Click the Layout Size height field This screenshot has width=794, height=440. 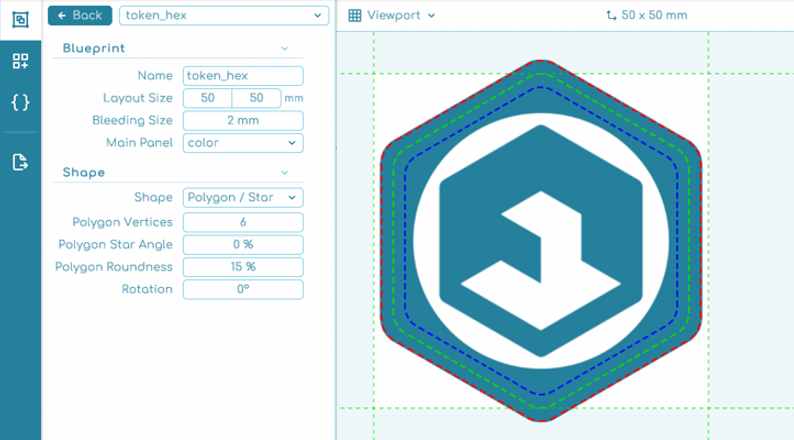pos(256,98)
